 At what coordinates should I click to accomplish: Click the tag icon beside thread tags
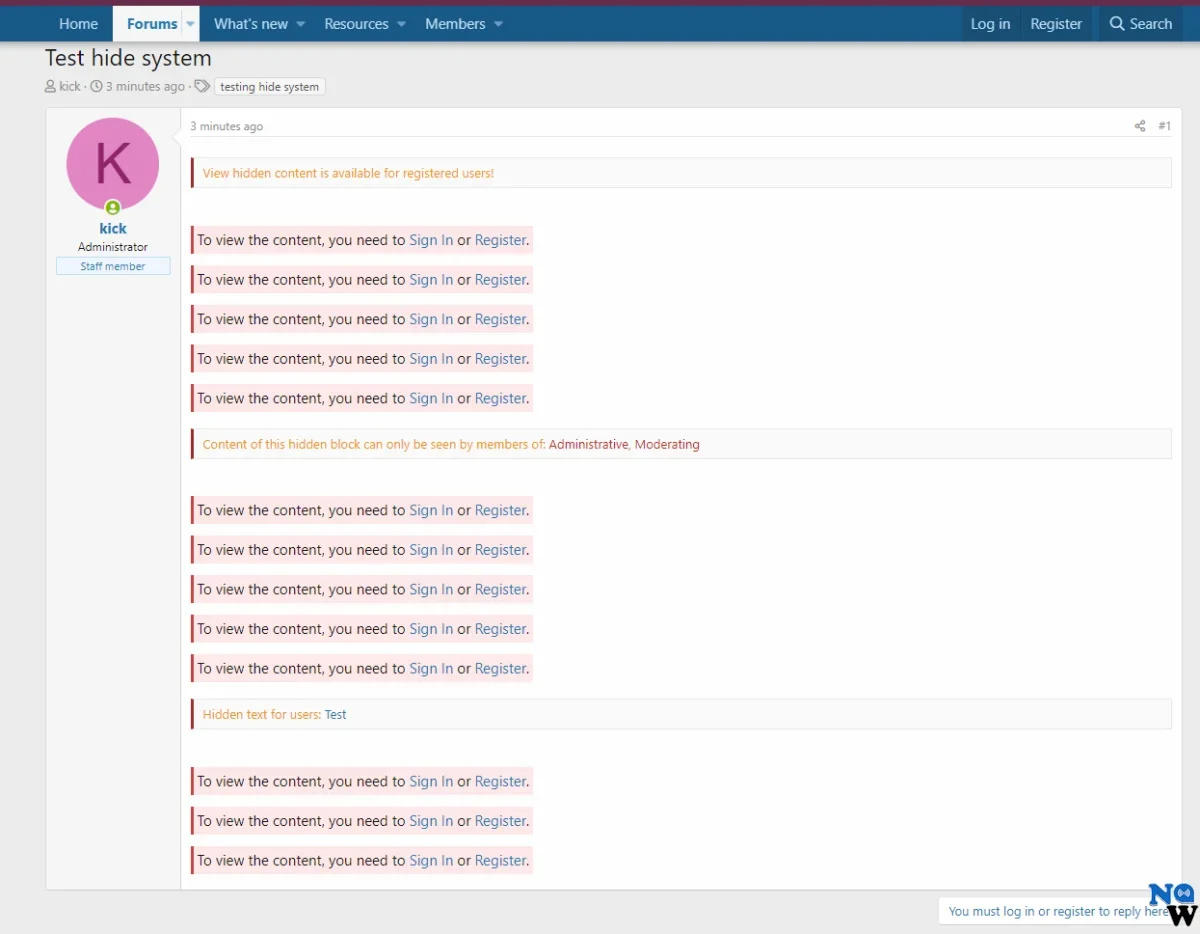[x=202, y=87]
